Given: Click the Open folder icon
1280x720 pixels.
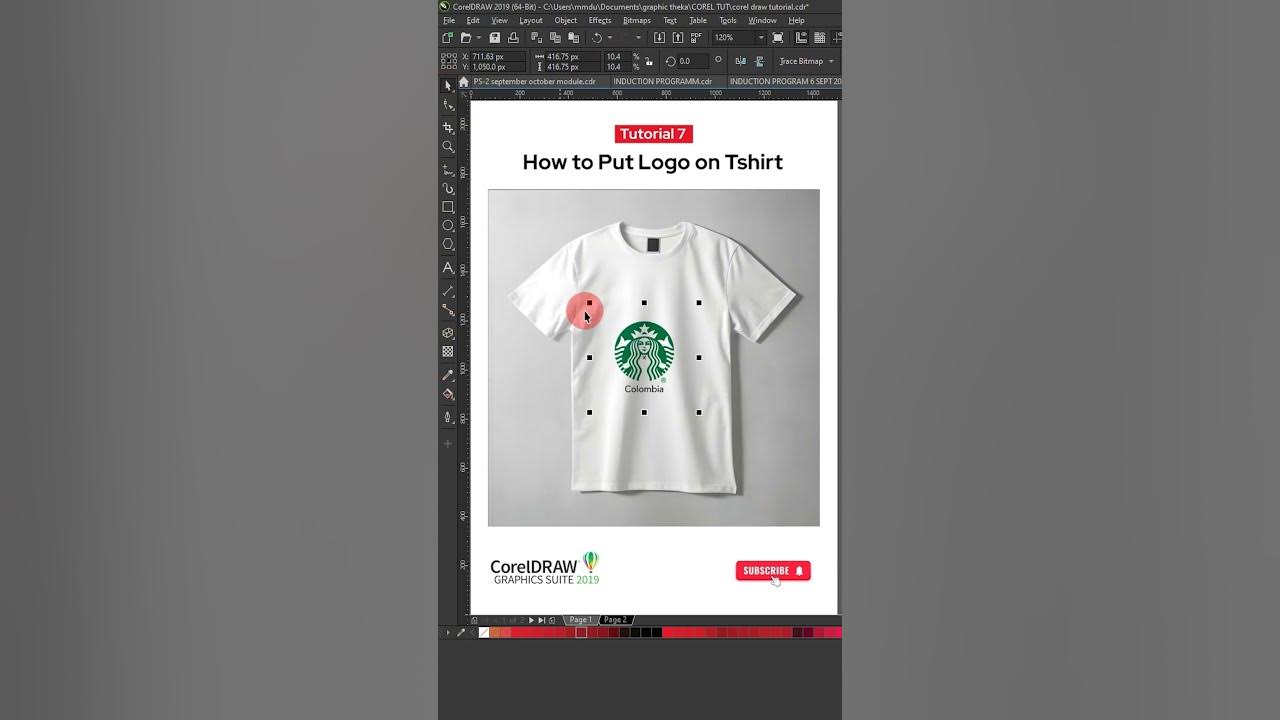Looking at the screenshot, I should (465, 38).
